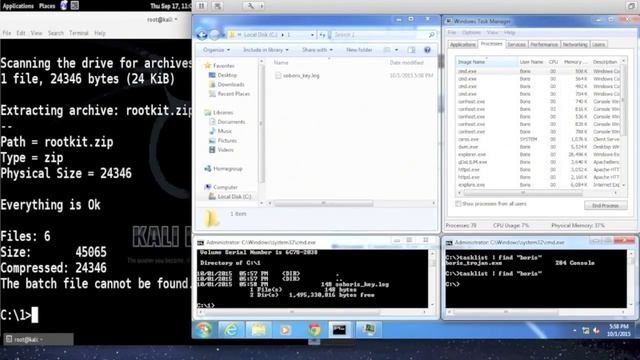The image size is (640, 360).
Task: Select the dwm.exe process row
Action: [x=539, y=147]
